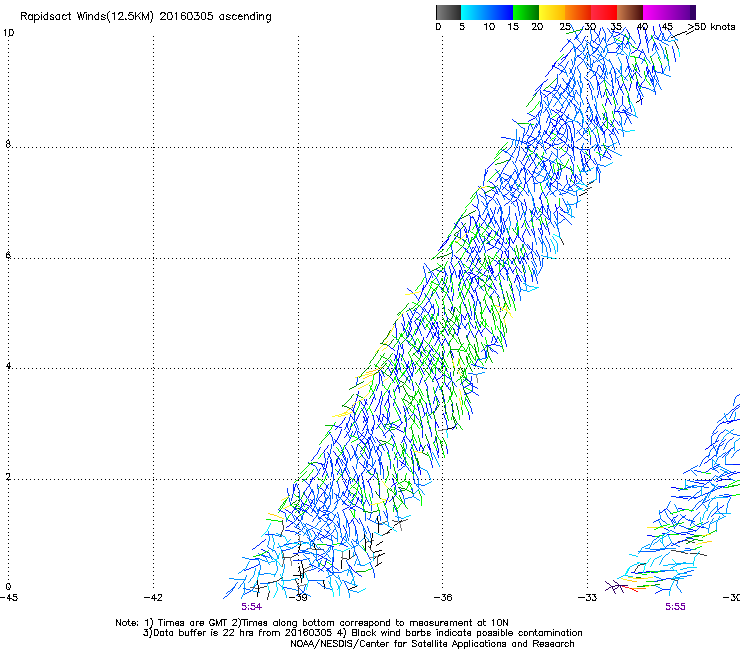Click the 'NOAA/NESDIS/Center for Satellite Applications and Research' credit
The image size is (740, 650).
[x=432, y=644]
